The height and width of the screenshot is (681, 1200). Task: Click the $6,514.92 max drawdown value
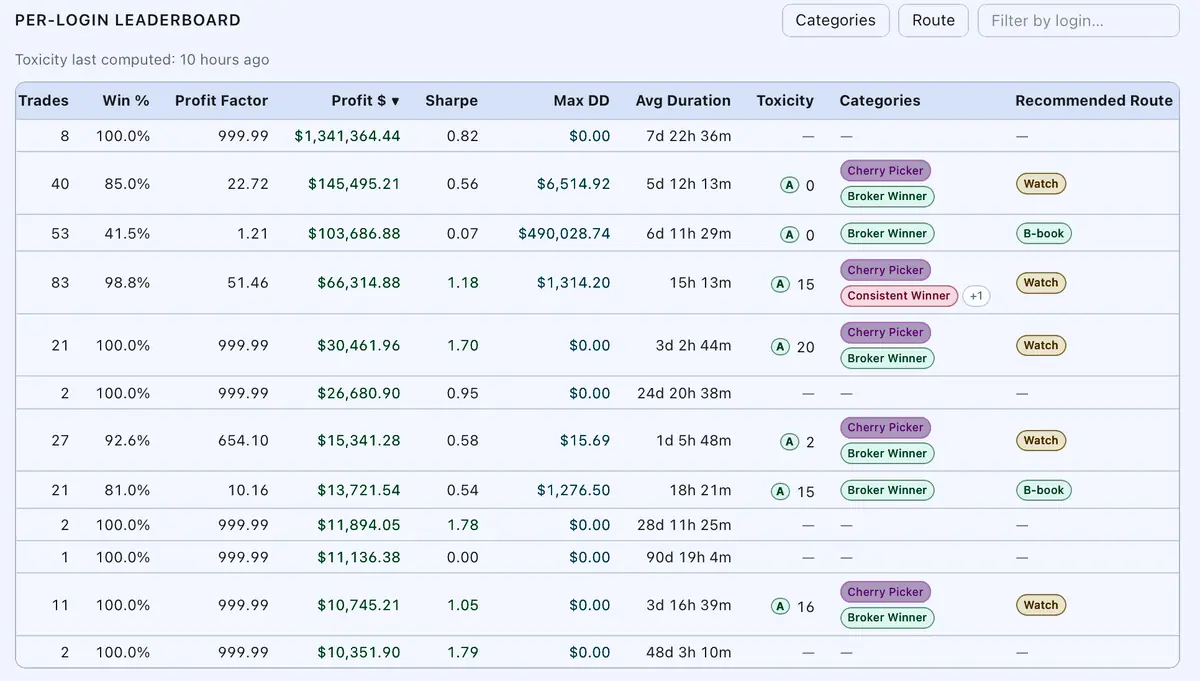coord(573,184)
